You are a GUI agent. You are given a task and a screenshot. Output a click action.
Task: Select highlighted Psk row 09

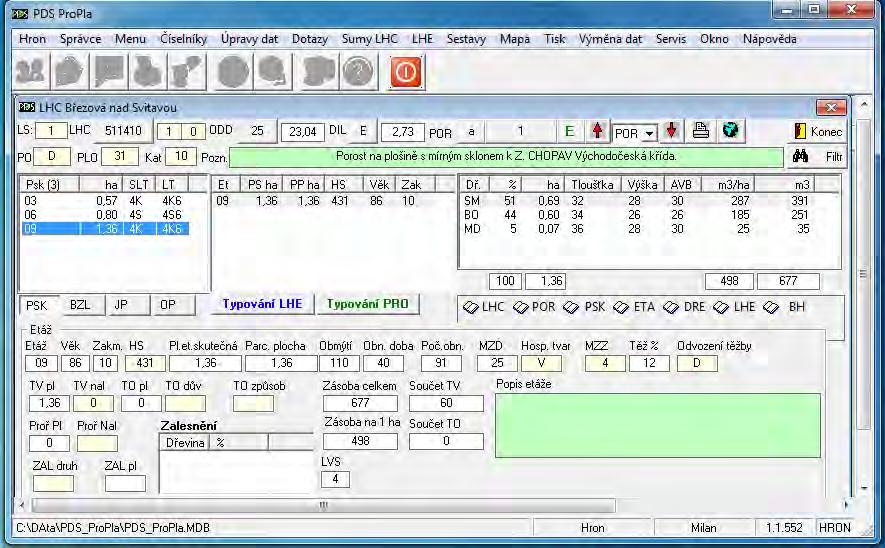pos(106,229)
